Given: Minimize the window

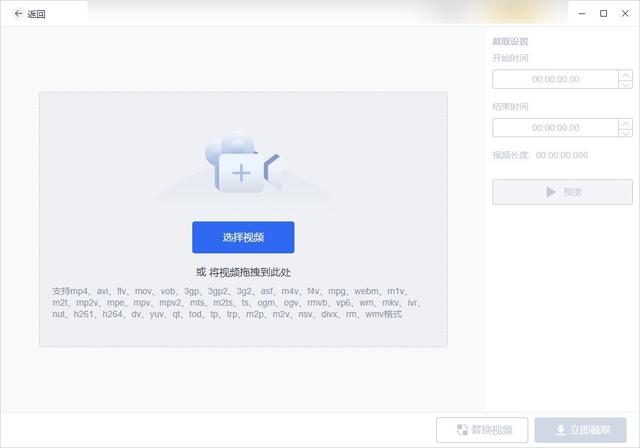Looking at the screenshot, I should (582, 13).
